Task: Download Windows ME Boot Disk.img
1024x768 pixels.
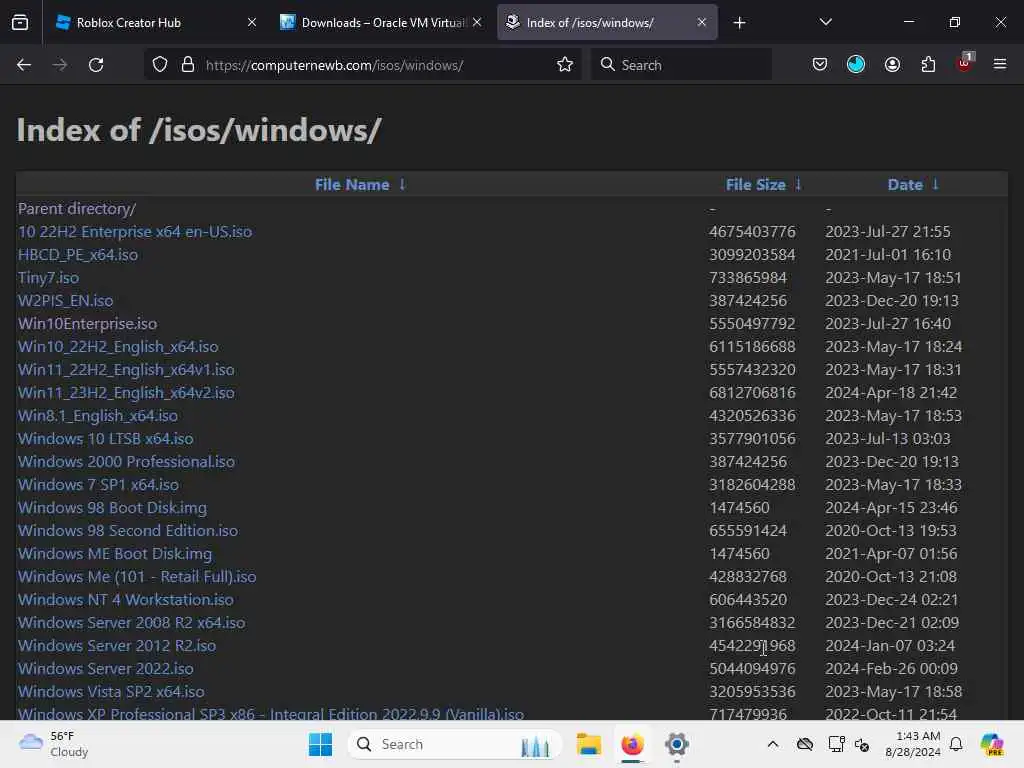Action: (115, 554)
